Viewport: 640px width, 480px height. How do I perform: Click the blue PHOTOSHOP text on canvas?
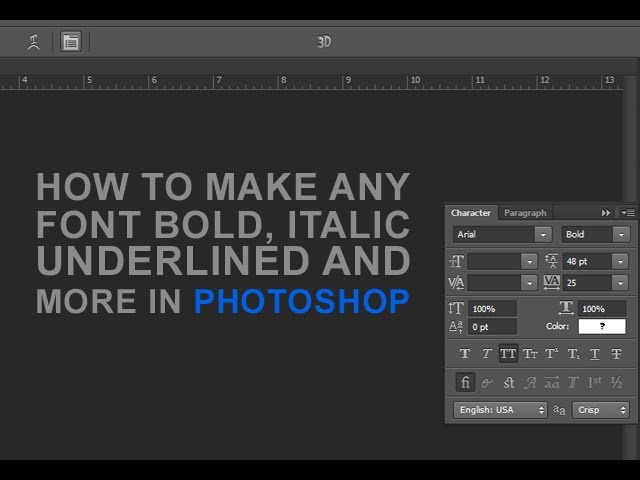click(x=302, y=302)
